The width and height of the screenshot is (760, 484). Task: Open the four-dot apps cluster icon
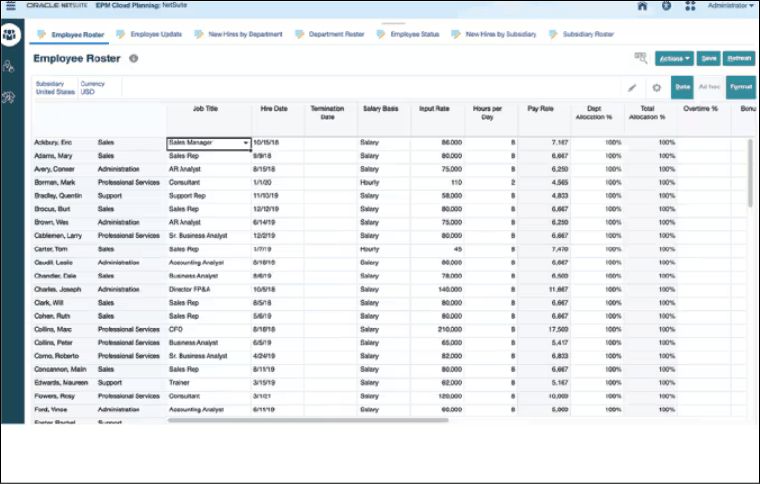click(690, 6)
